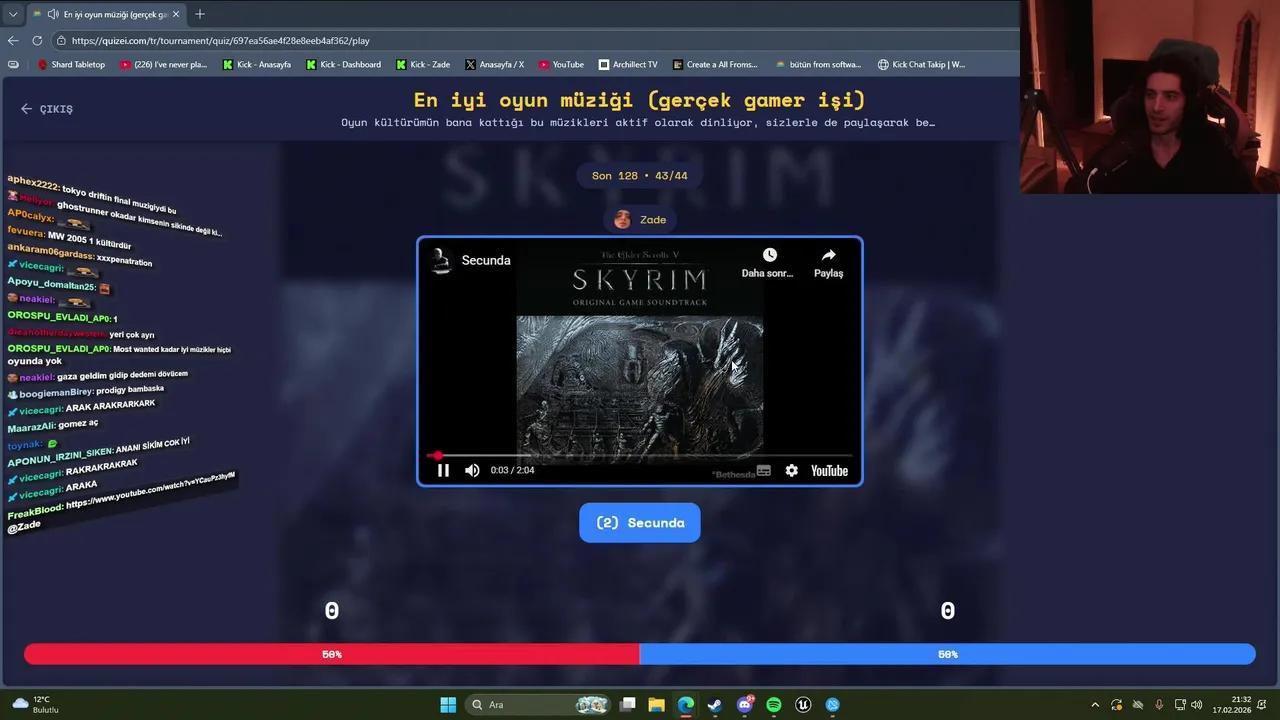The height and width of the screenshot is (720, 1280).
Task: Mute tab via speaker icon
Action: (x=52, y=14)
